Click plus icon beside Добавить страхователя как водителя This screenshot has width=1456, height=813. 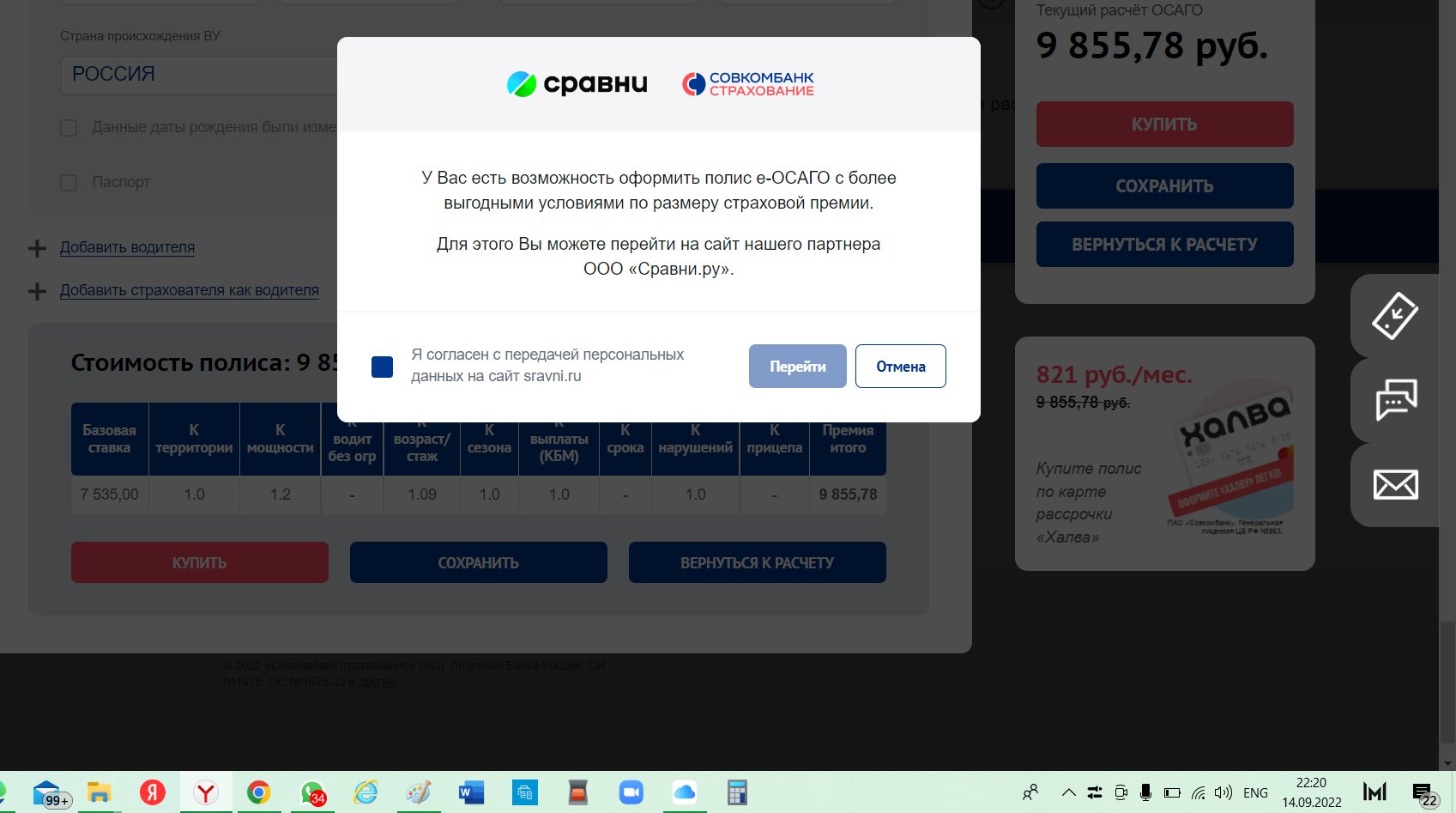pos(37,292)
